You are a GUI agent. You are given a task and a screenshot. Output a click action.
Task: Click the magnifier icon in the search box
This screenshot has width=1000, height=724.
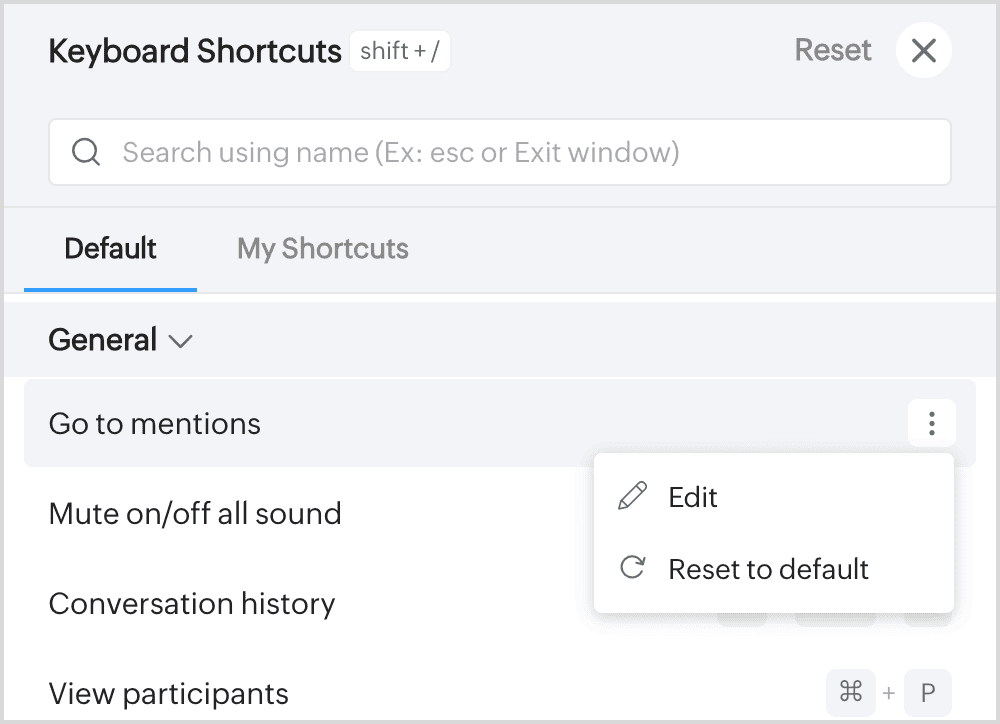pyautogui.click(x=87, y=152)
